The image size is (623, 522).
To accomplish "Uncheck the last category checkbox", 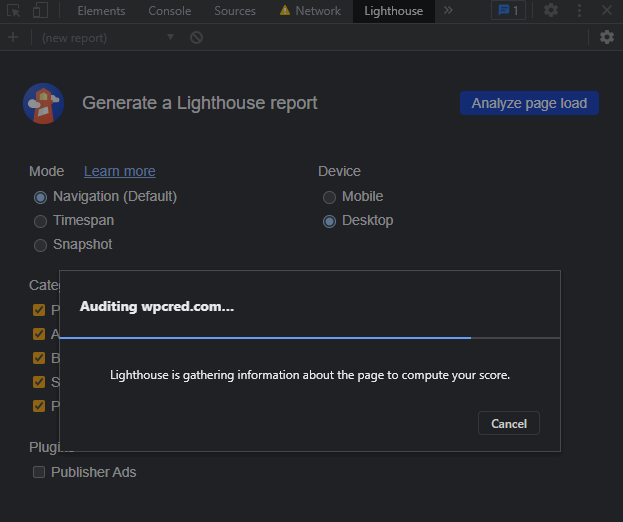I will pyautogui.click(x=39, y=406).
